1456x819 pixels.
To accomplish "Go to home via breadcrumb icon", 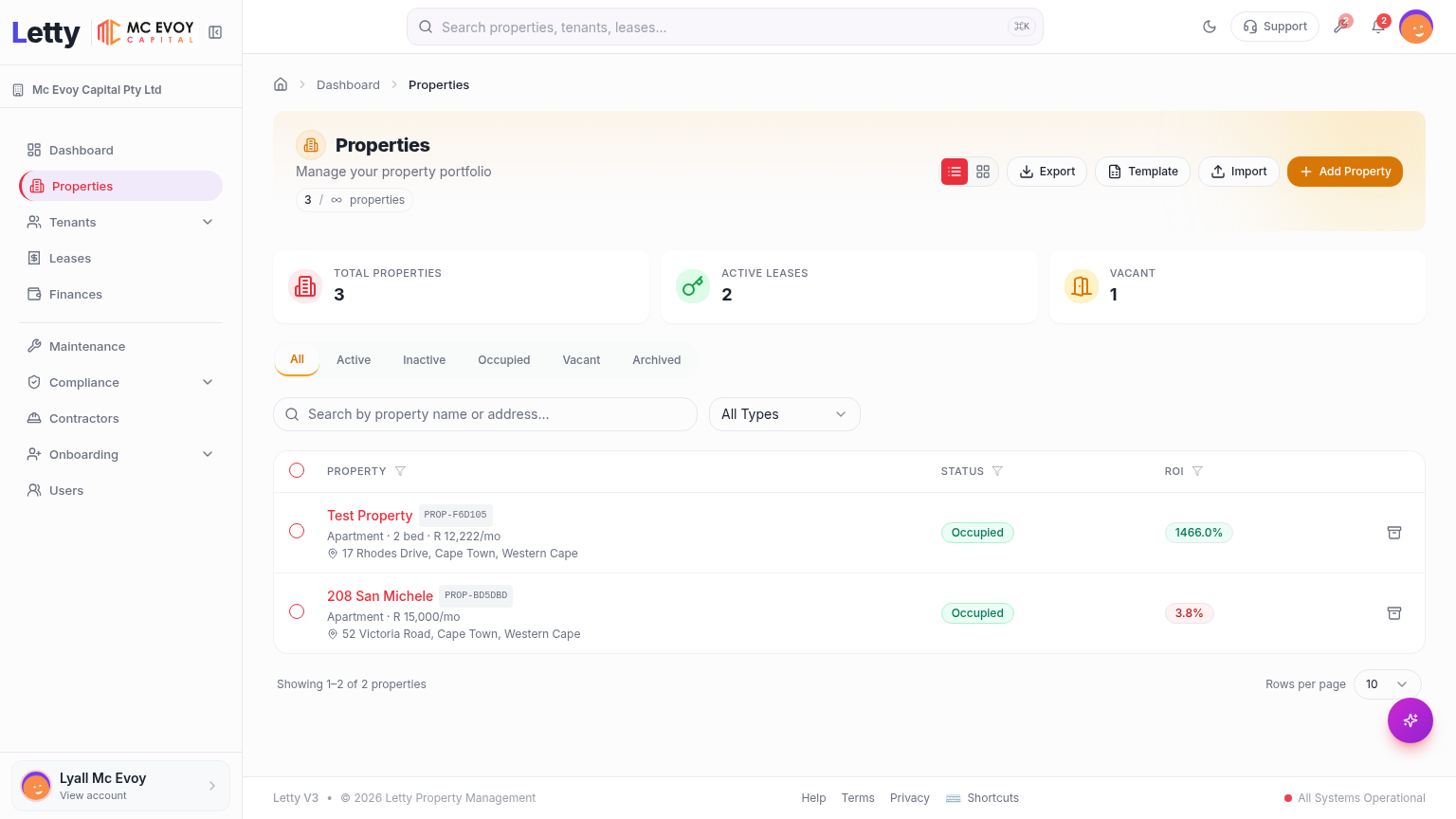I will pyautogui.click(x=281, y=84).
